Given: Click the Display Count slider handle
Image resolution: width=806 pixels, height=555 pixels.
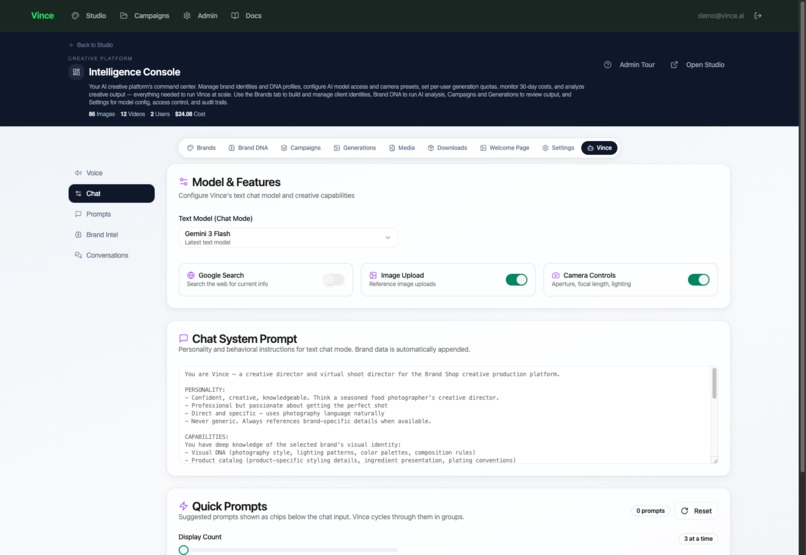Looking at the screenshot, I should click(184, 550).
